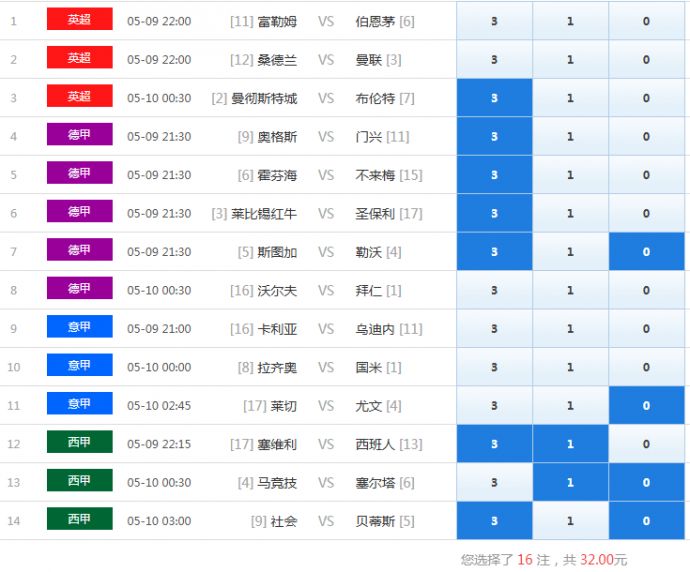The height and width of the screenshot is (572, 690).
Task: Select 0 for 霍芬海 vs 不来梅
Action: (x=646, y=175)
